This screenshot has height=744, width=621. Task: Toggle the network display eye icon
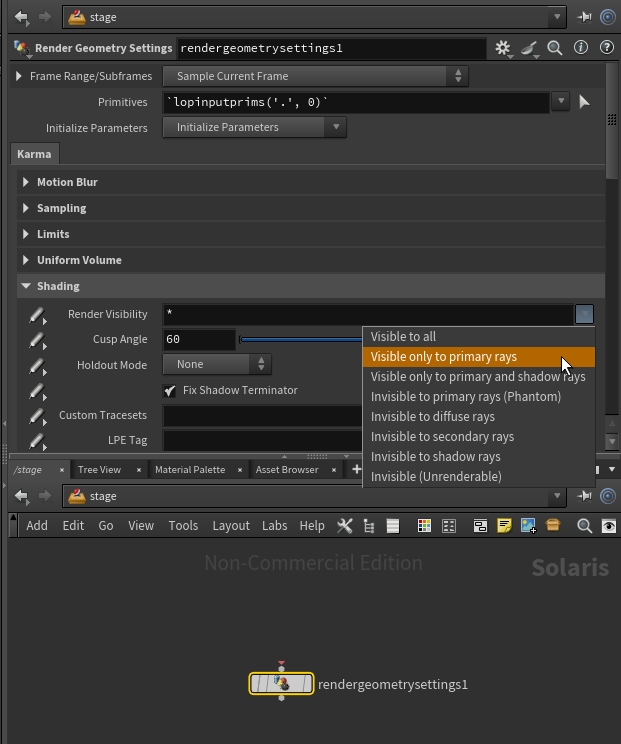609,526
